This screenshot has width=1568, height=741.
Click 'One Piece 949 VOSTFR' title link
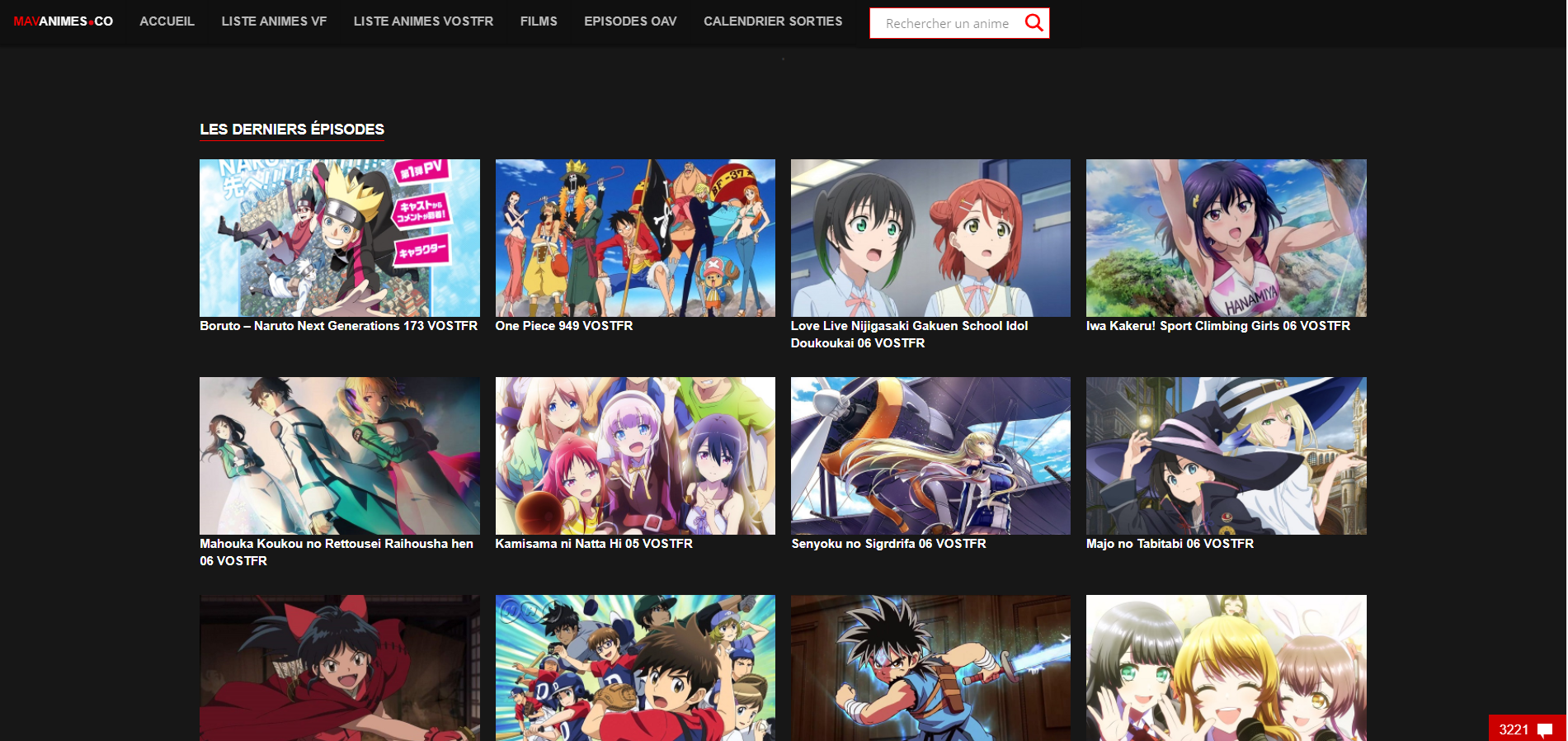click(x=564, y=326)
